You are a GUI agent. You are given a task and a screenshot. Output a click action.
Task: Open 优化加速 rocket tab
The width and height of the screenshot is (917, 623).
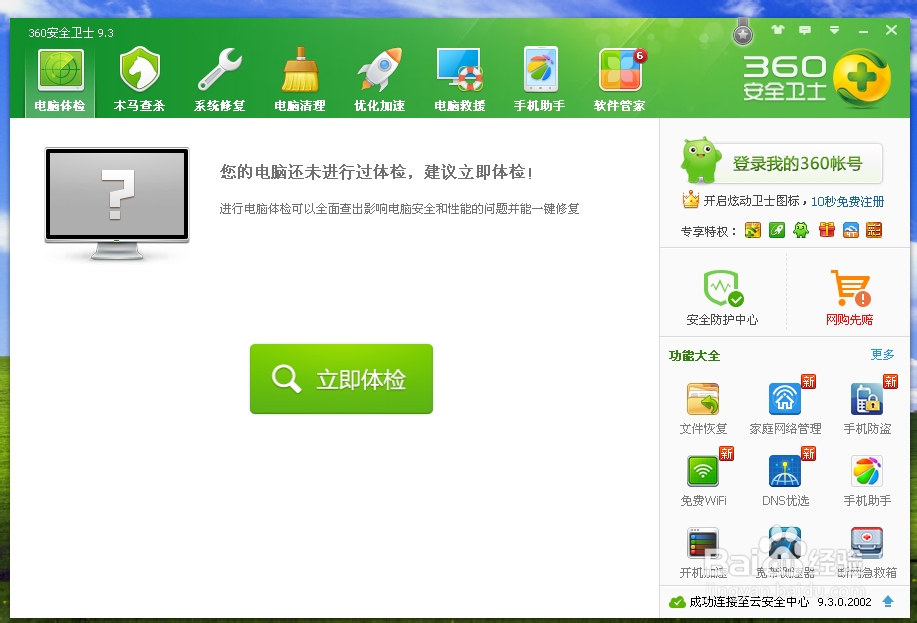click(380, 80)
